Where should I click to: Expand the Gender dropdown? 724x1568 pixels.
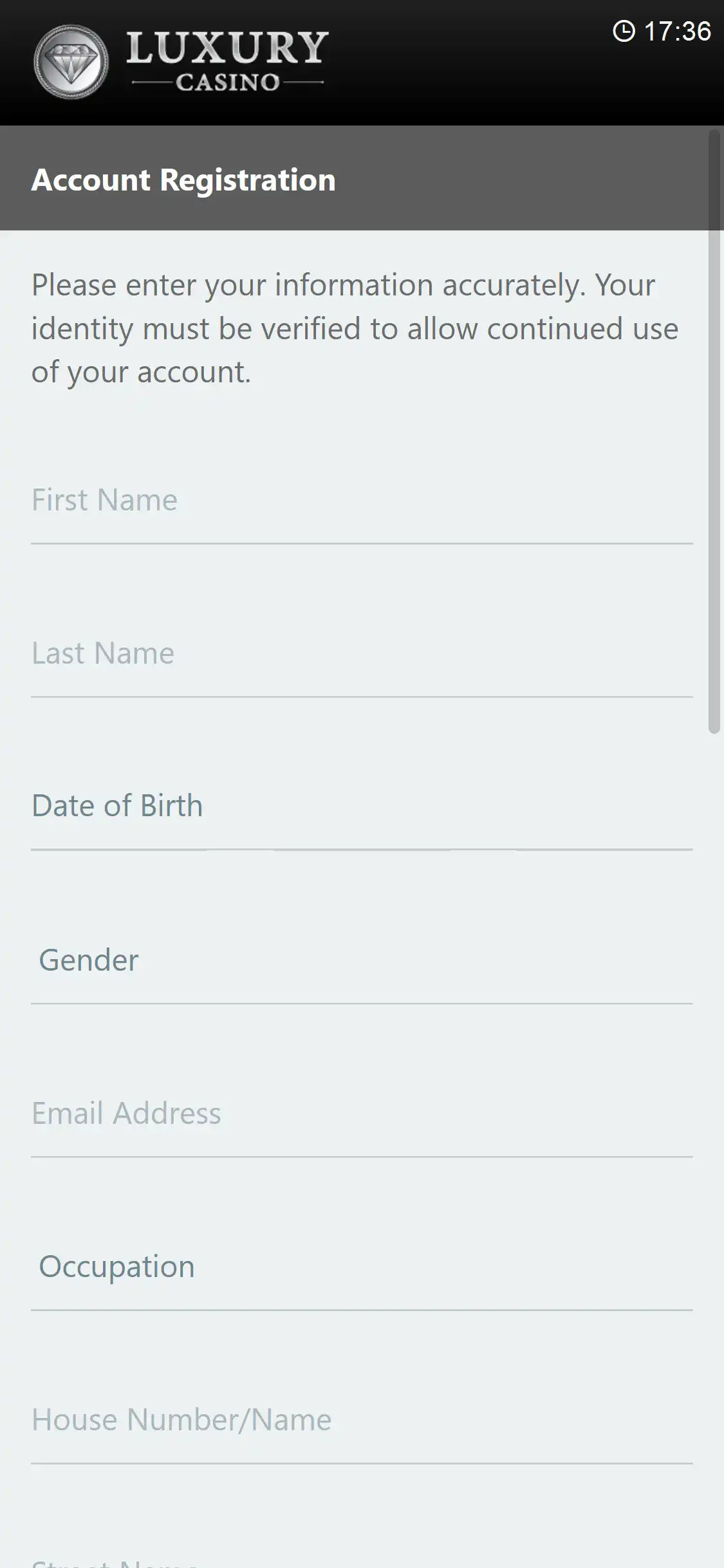point(362,960)
